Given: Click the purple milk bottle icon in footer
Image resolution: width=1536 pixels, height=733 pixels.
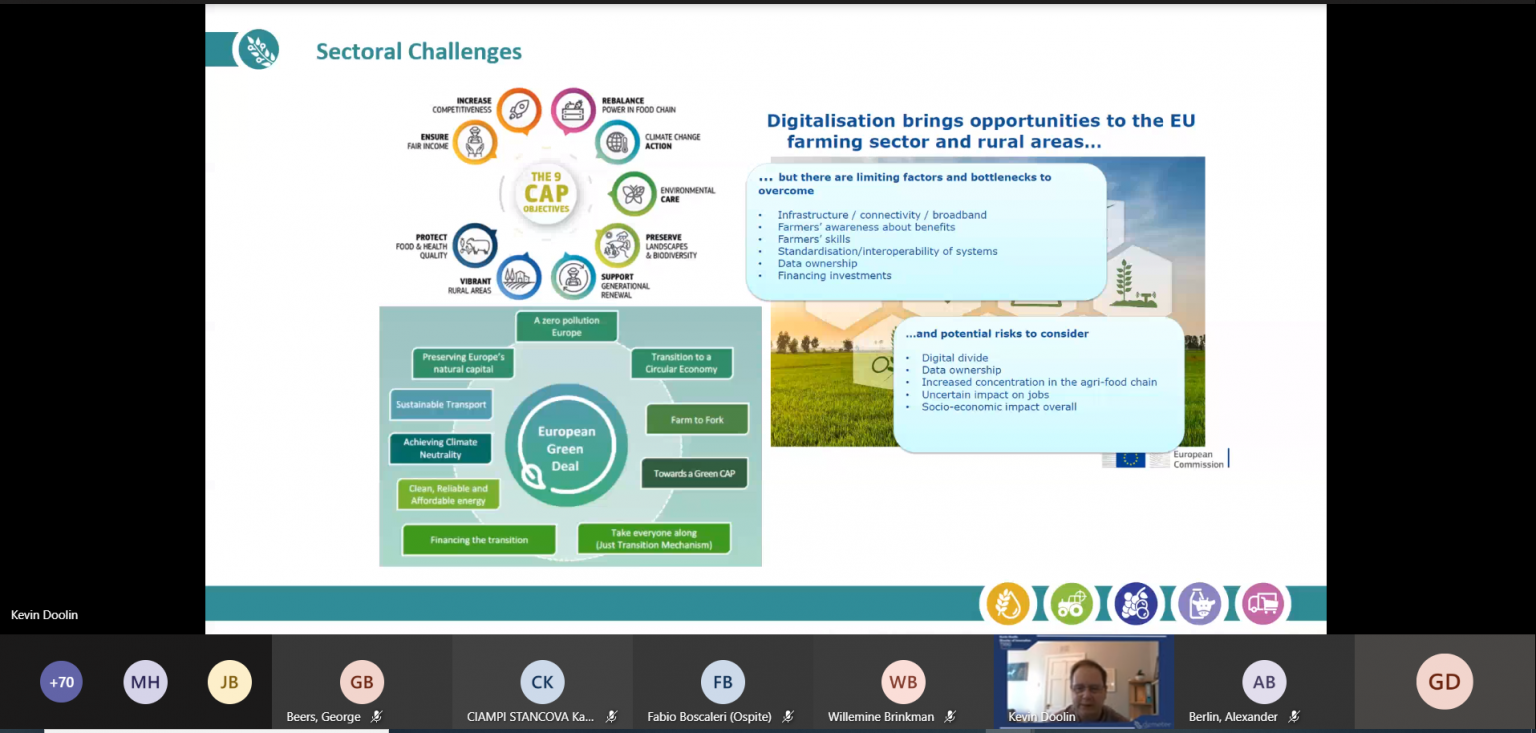Looking at the screenshot, I should click(x=1199, y=604).
